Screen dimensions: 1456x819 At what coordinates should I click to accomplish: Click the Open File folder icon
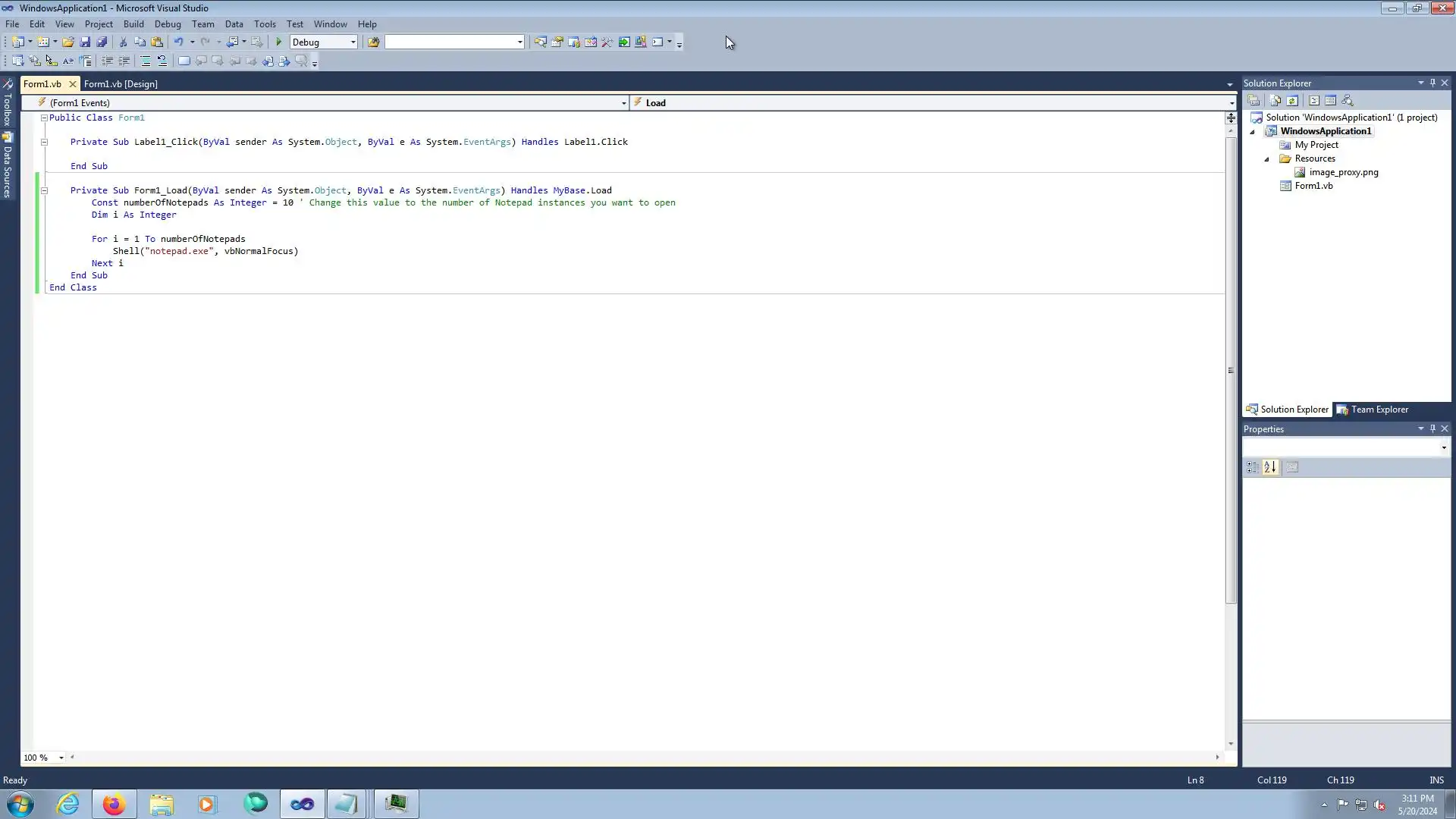coord(68,42)
